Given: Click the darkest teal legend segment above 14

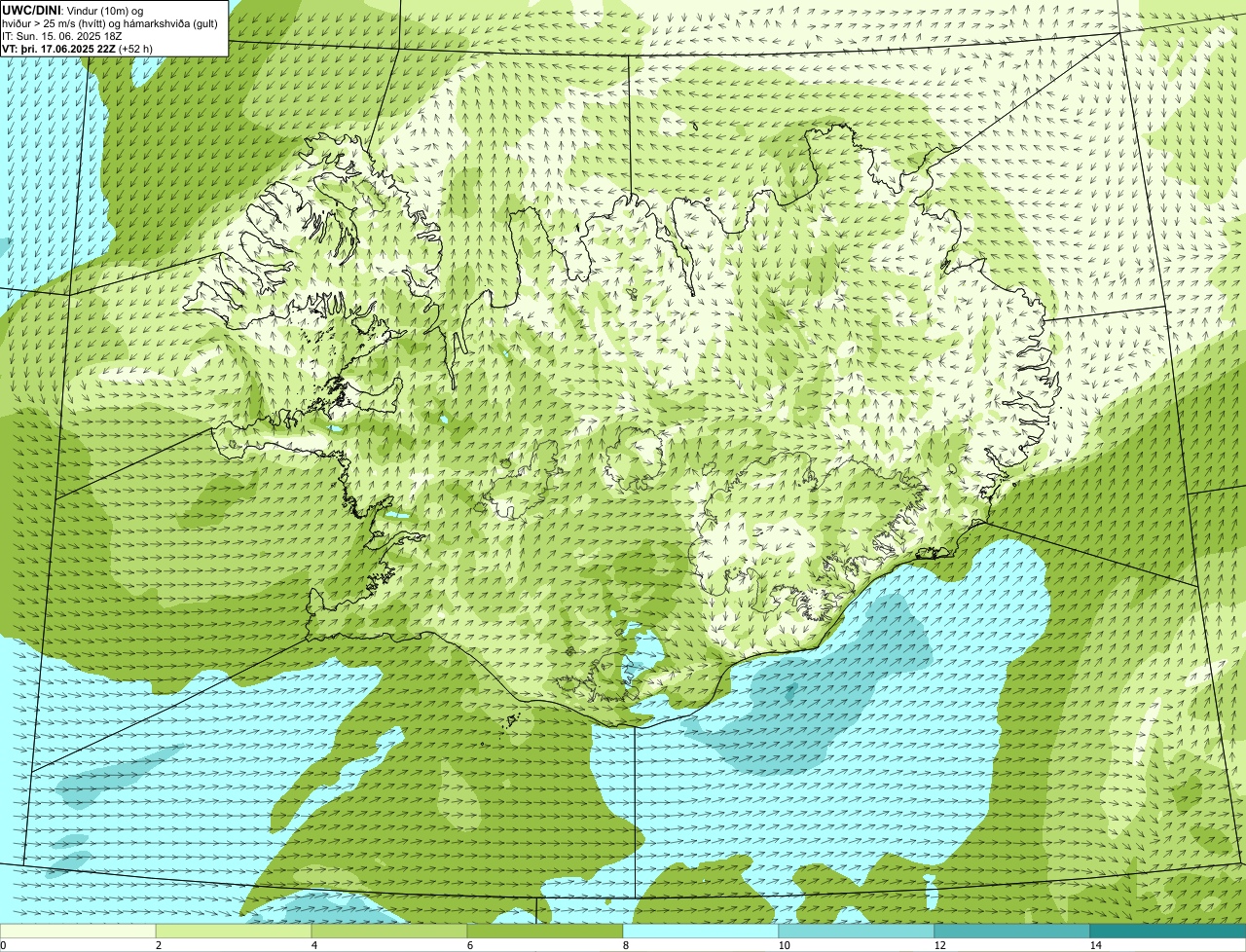Looking at the screenshot, I should point(1168,931).
